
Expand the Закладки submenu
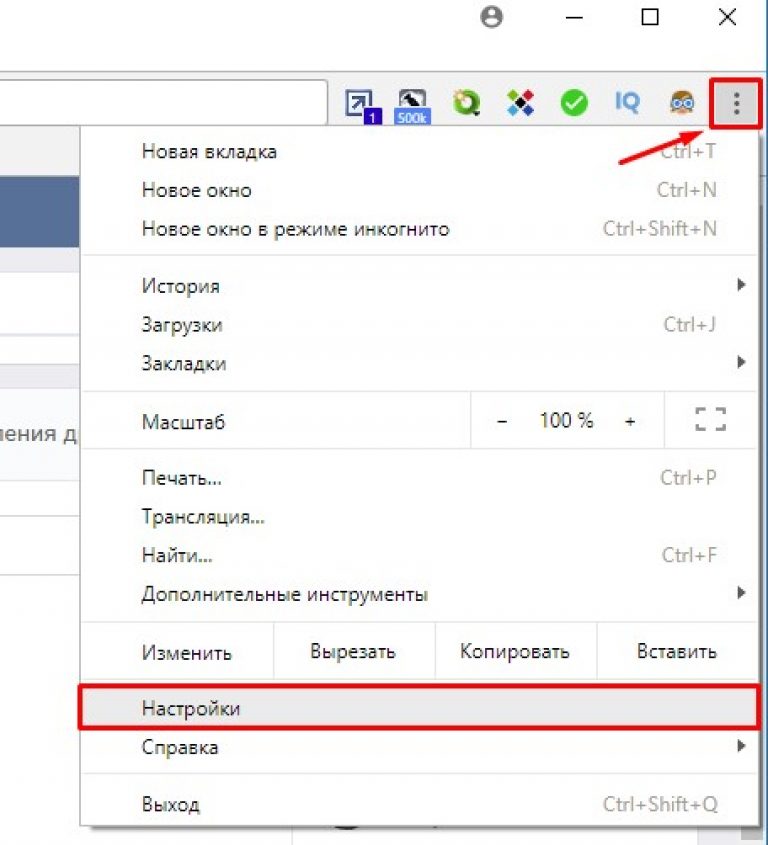(x=419, y=363)
